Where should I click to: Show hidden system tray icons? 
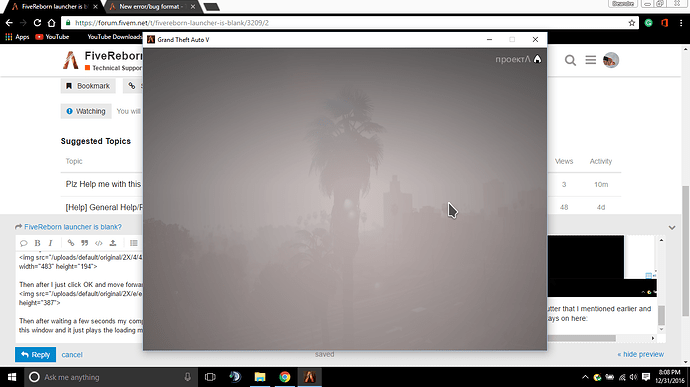(585, 377)
